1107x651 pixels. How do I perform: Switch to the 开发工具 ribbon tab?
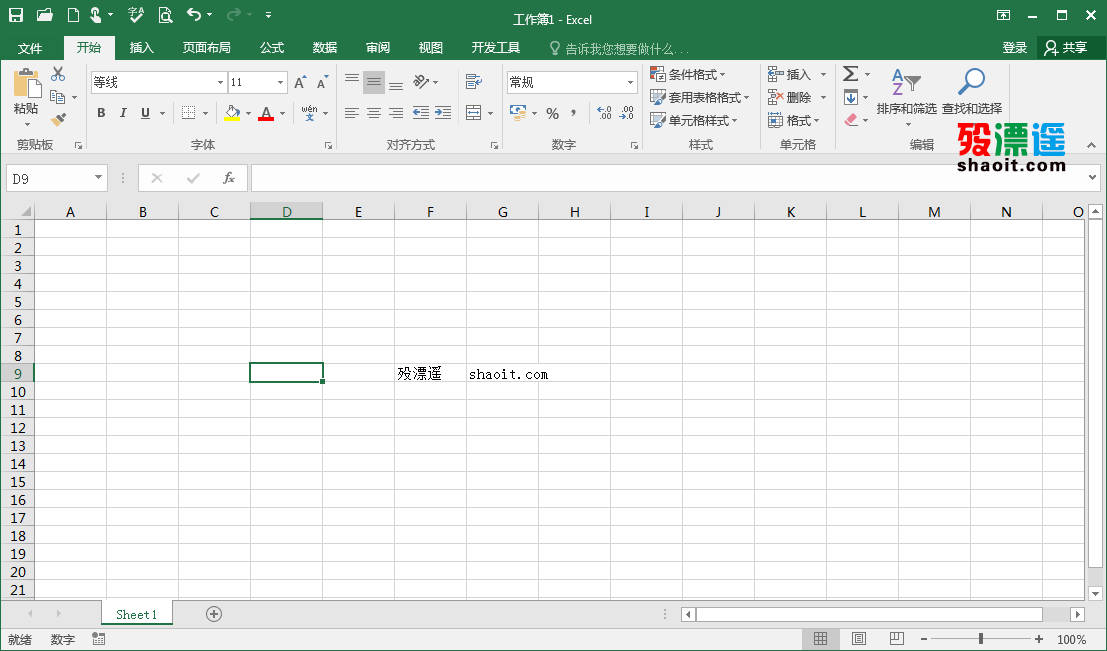[x=496, y=48]
